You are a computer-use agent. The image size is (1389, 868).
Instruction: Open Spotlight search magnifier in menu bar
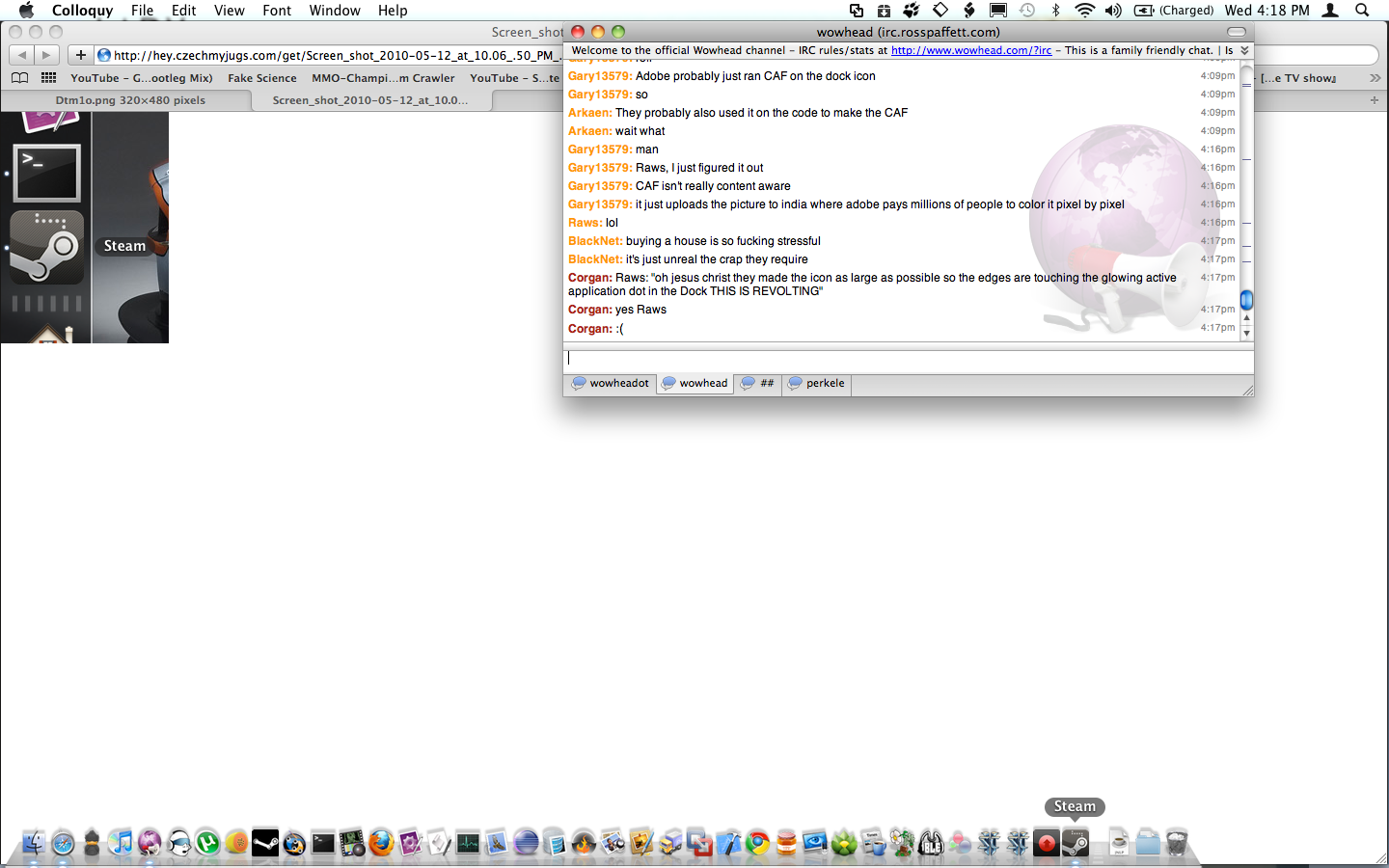1362,11
